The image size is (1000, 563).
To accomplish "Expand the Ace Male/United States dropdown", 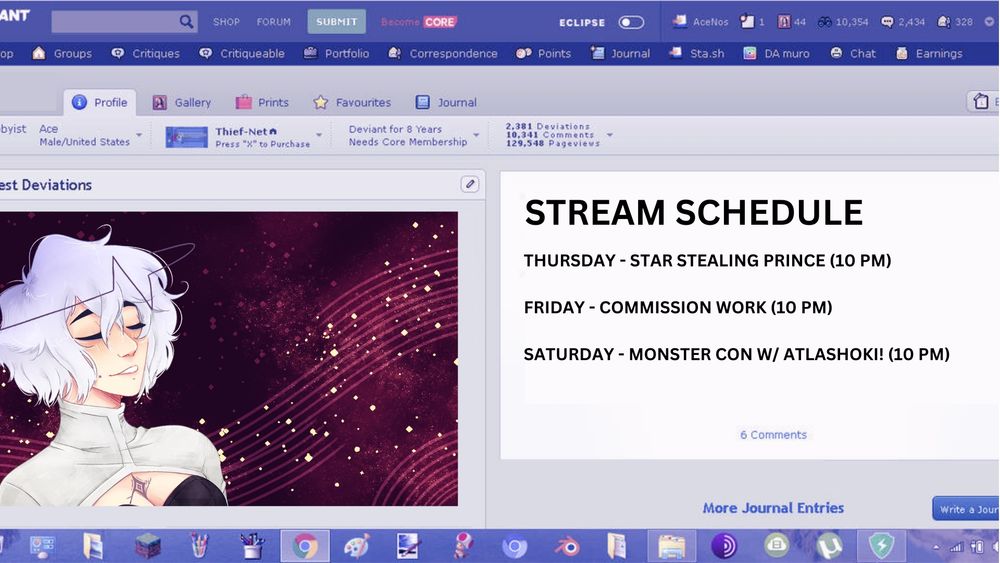I will 139,135.
